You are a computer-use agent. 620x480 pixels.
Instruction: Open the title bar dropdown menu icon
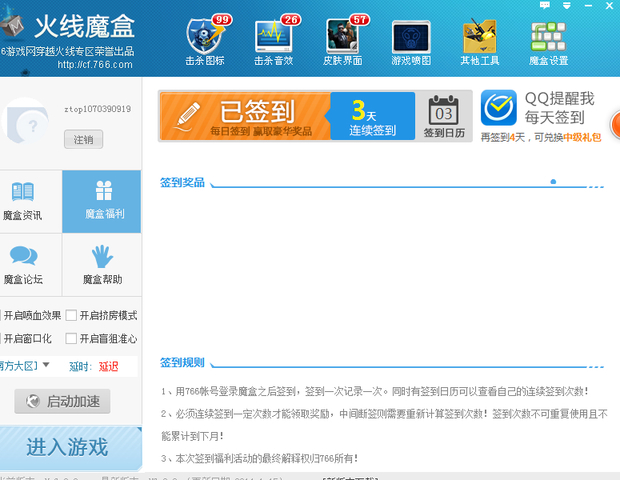[x=567, y=5]
